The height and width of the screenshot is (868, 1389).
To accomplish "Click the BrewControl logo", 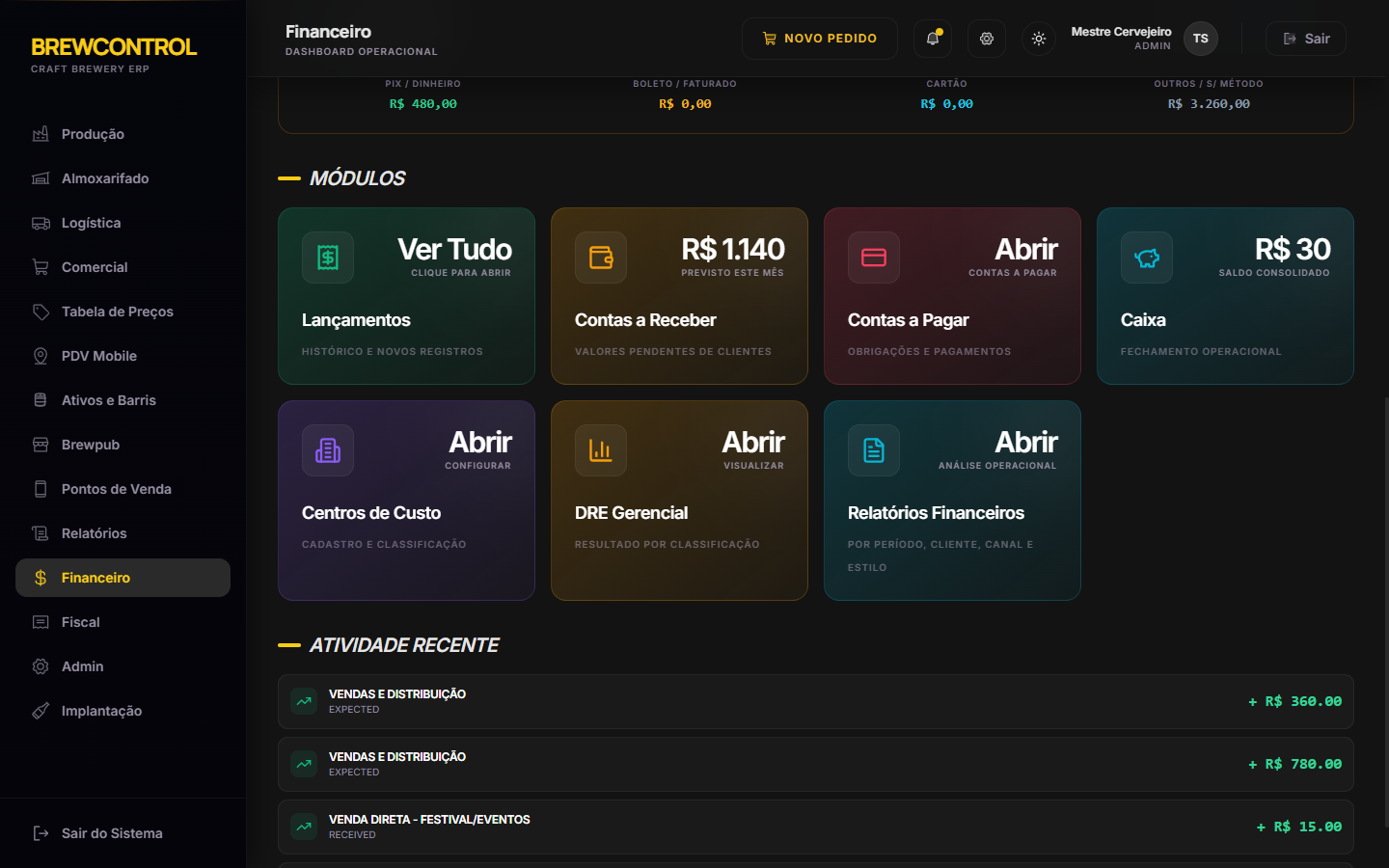I will tap(114, 47).
